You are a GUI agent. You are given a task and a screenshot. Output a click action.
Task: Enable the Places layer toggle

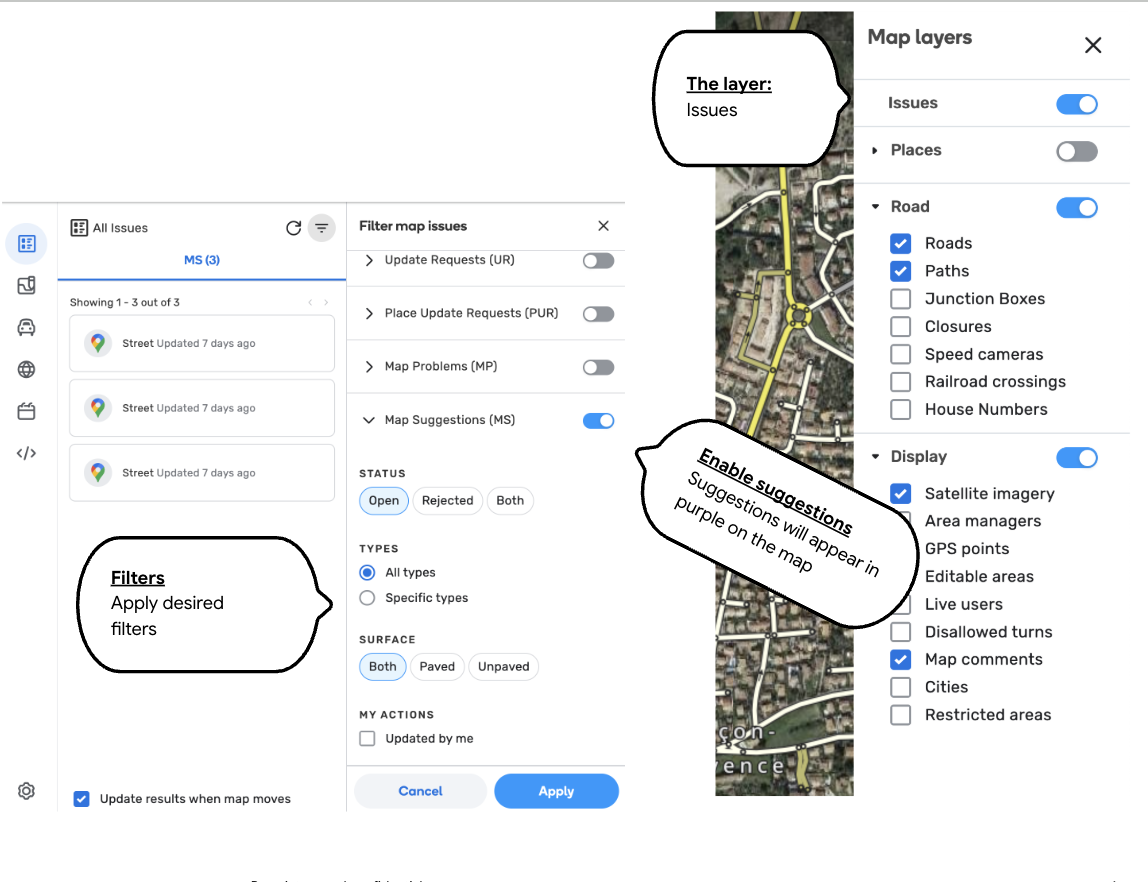tap(1076, 151)
